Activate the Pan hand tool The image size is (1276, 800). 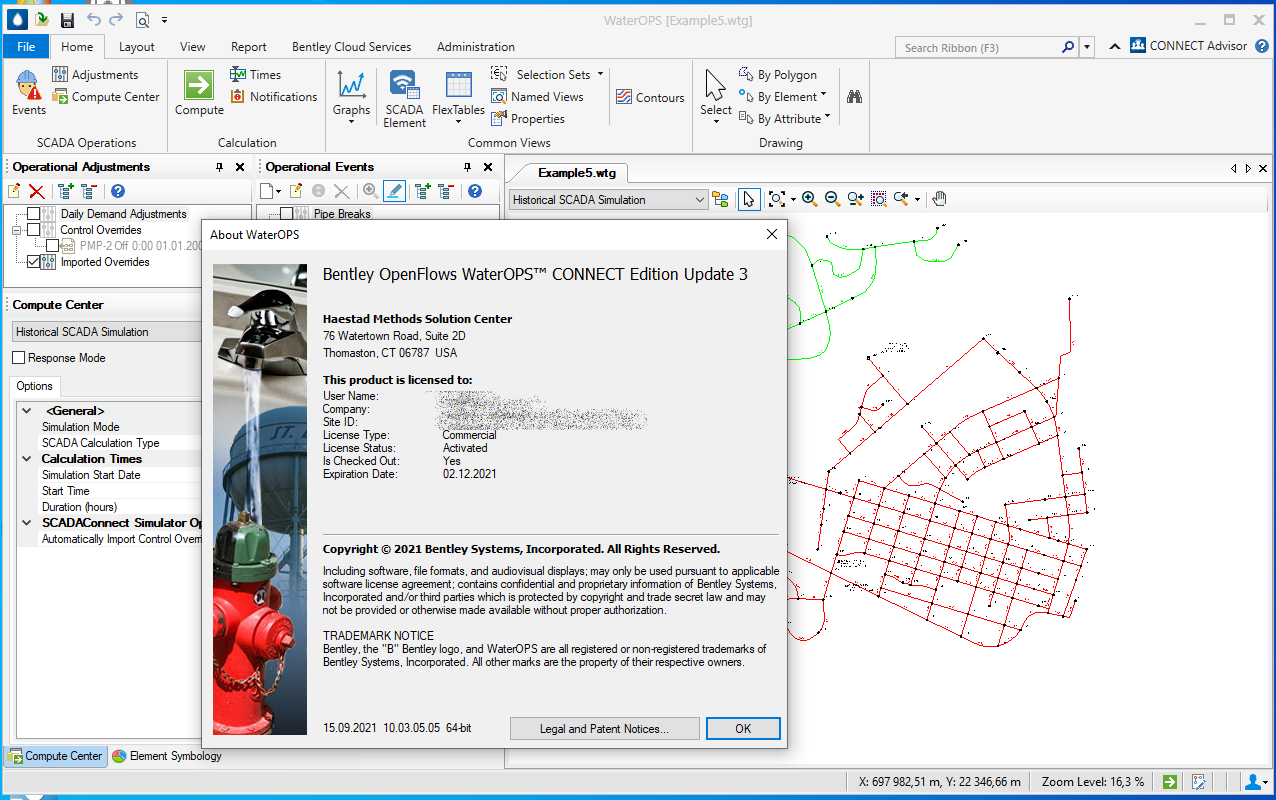click(x=939, y=199)
